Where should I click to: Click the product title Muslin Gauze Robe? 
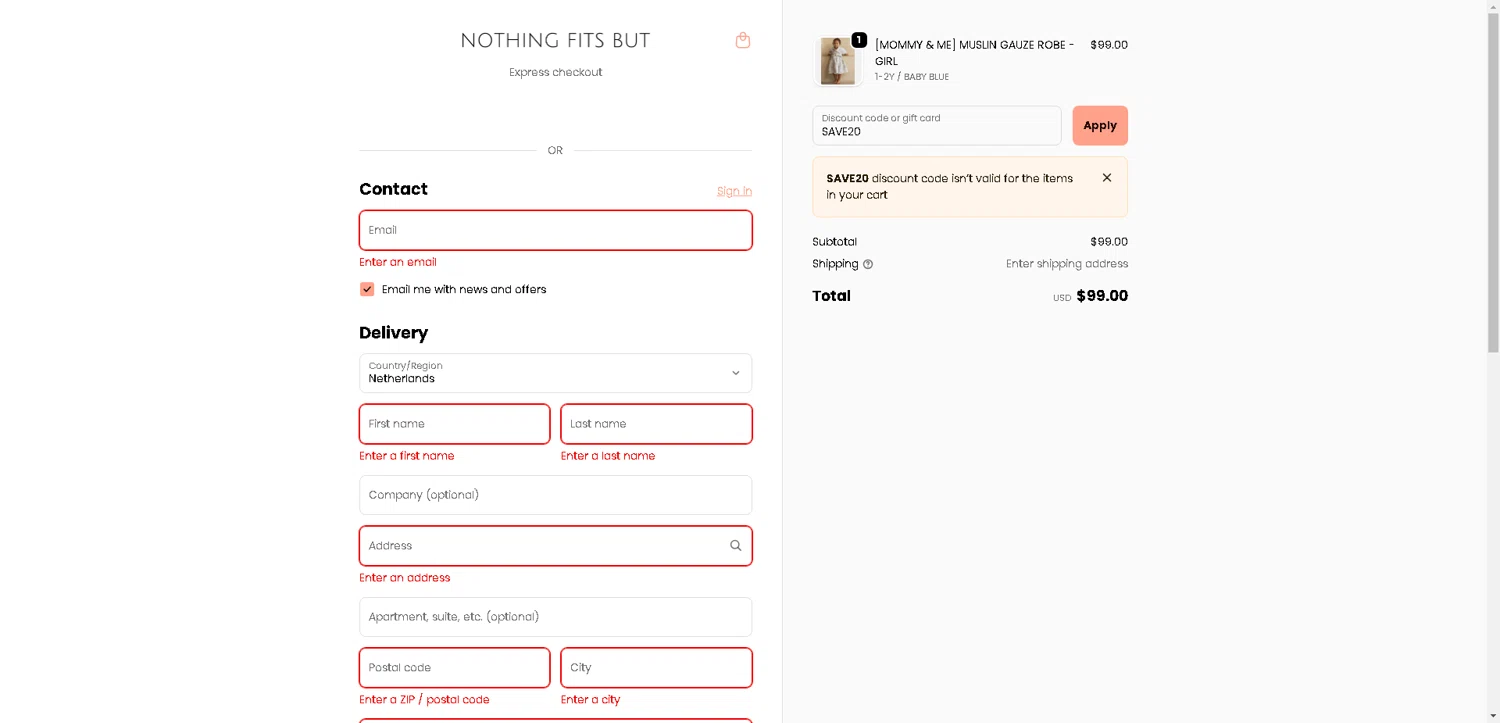click(x=975, y=53)
